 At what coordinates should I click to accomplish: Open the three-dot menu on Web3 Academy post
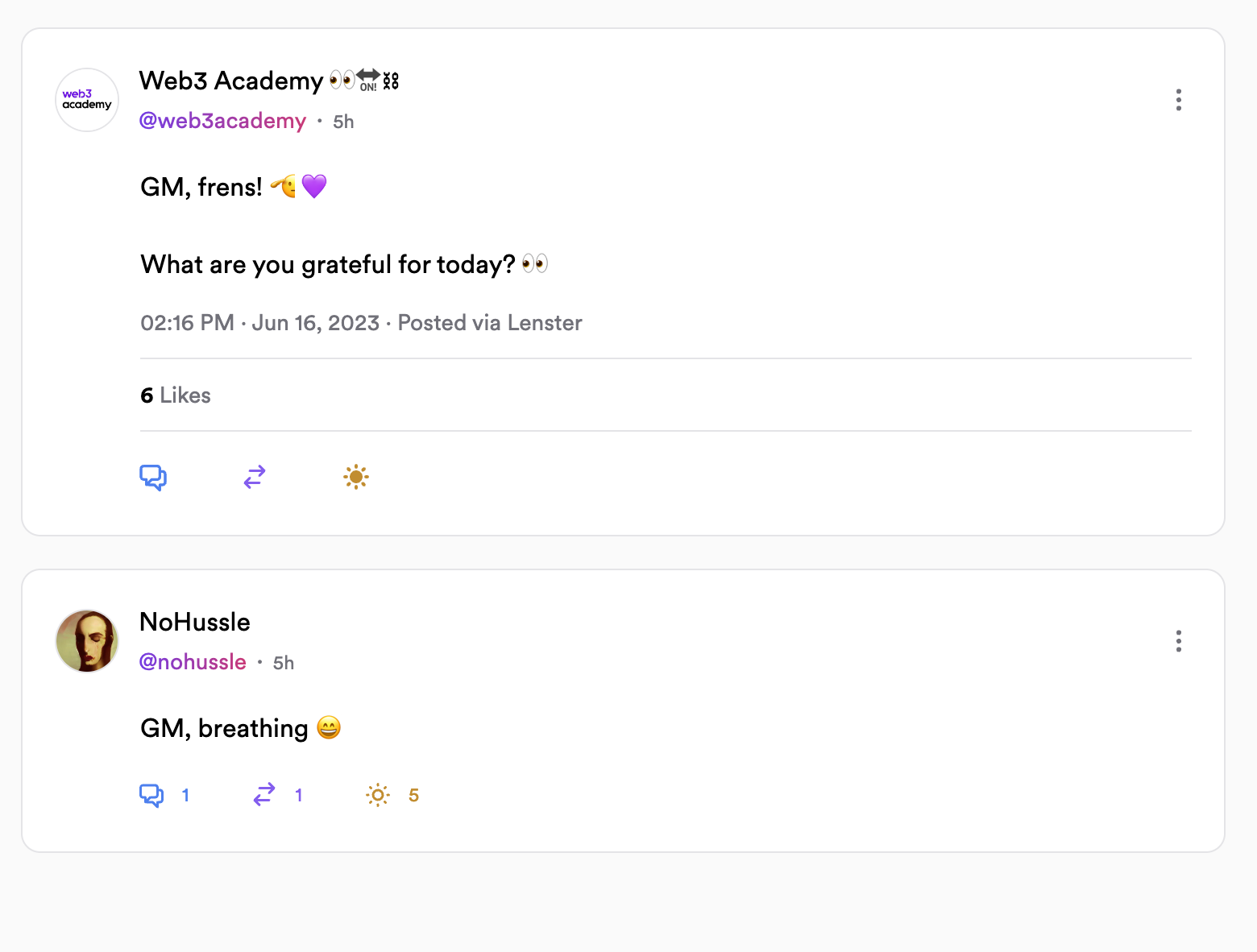(1179, 100)
